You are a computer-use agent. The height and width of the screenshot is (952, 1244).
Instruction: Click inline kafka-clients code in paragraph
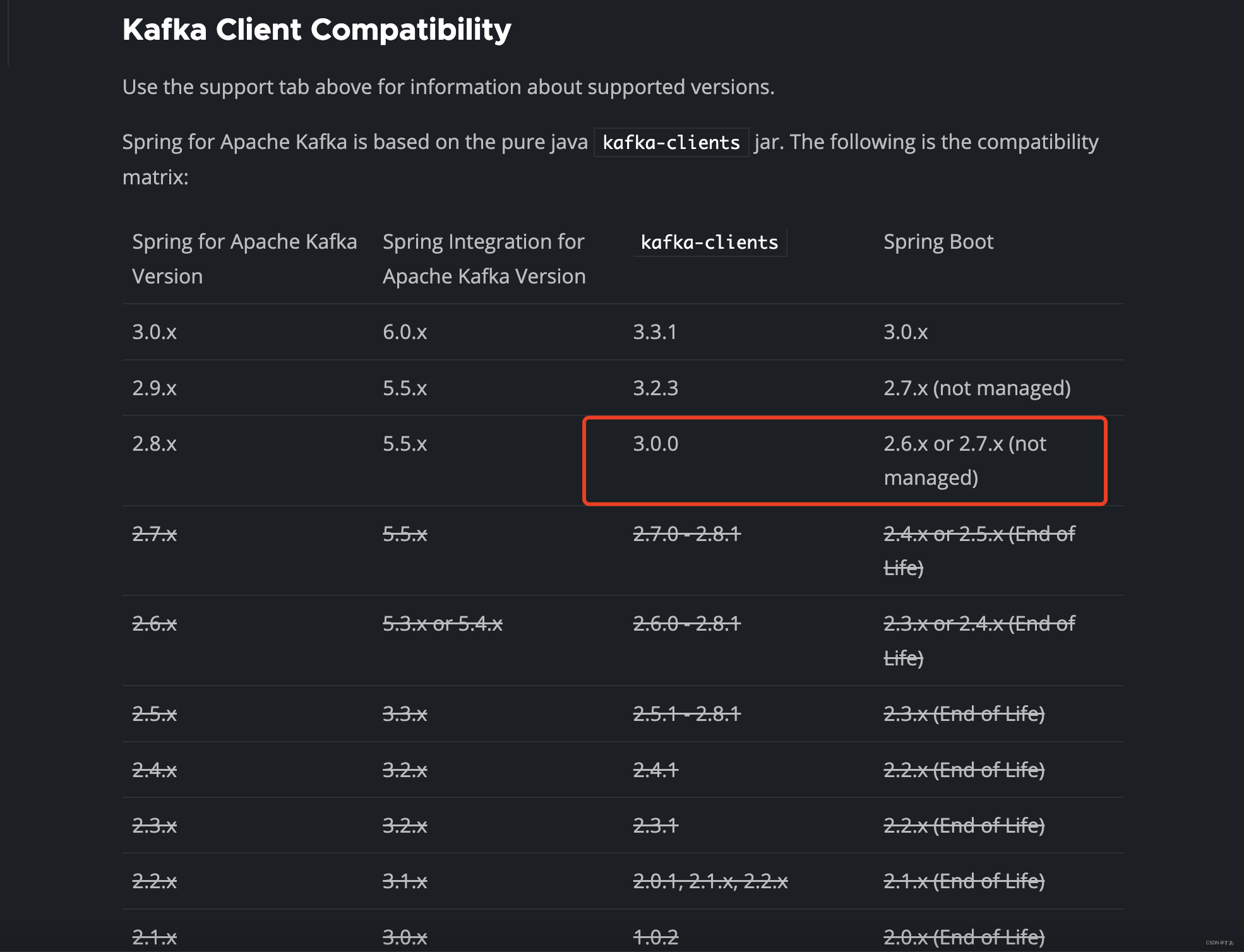pyautogui.click(x=671, y=143)
